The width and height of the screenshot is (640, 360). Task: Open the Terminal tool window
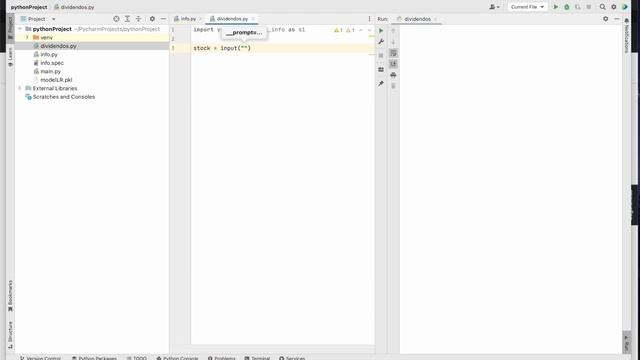(x=257, y=358)
